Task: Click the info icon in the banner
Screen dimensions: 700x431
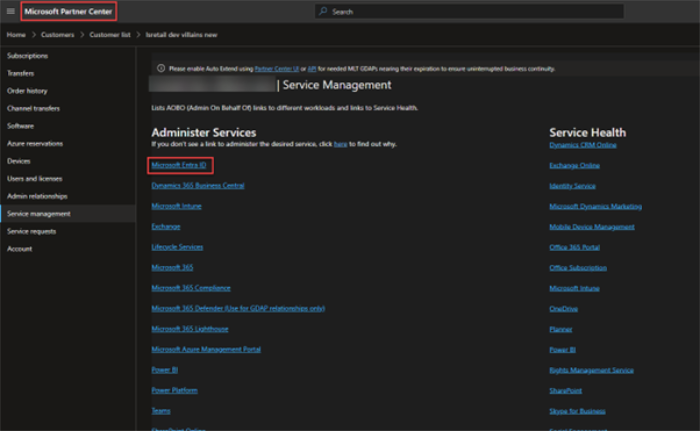Action: [x=160, y=68]
